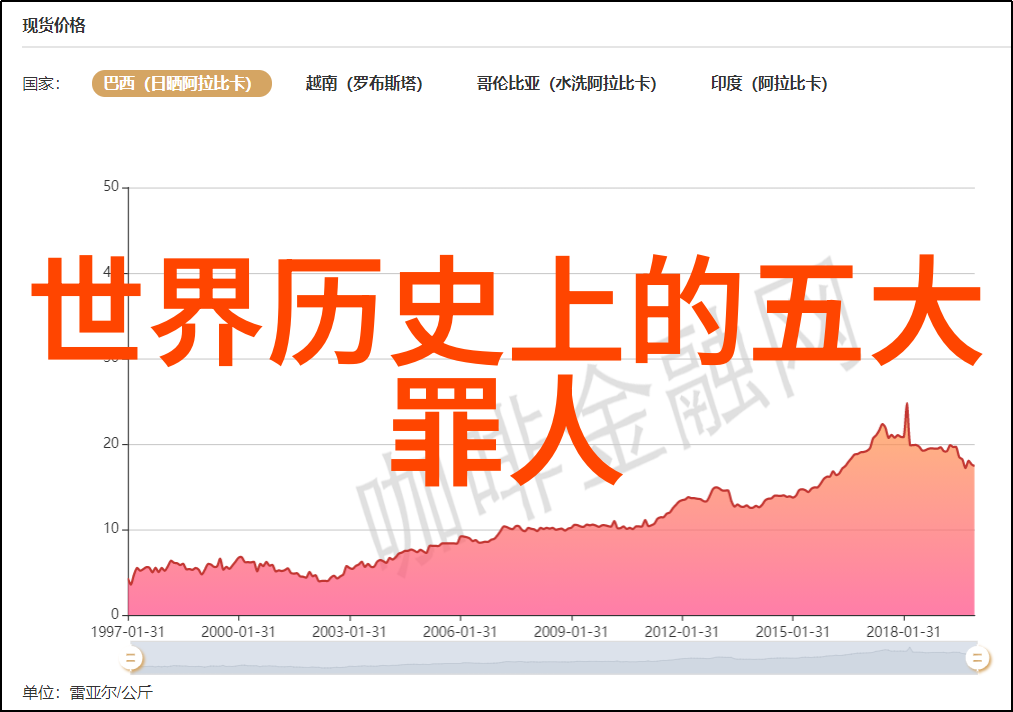Click the left handle of the chart zoom slider
Viewport: 1013px width, 712px height.
(x=130, y=658)
